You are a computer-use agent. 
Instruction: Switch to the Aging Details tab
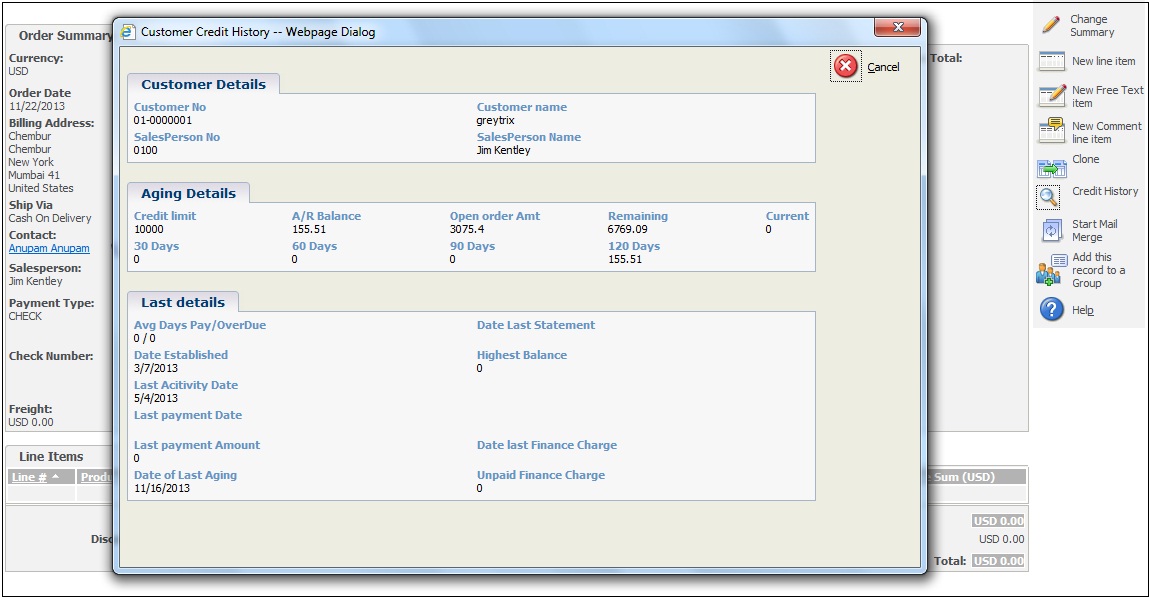coord(188,194)
